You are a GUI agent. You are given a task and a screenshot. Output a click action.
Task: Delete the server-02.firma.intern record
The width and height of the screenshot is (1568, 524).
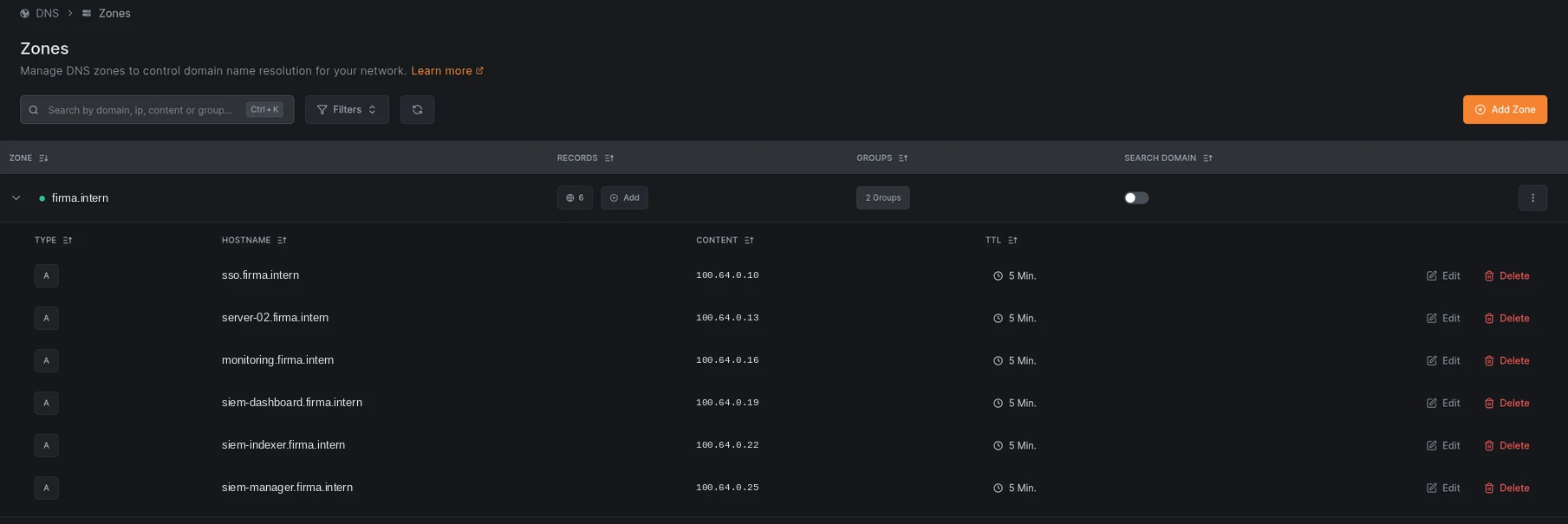1506,319
